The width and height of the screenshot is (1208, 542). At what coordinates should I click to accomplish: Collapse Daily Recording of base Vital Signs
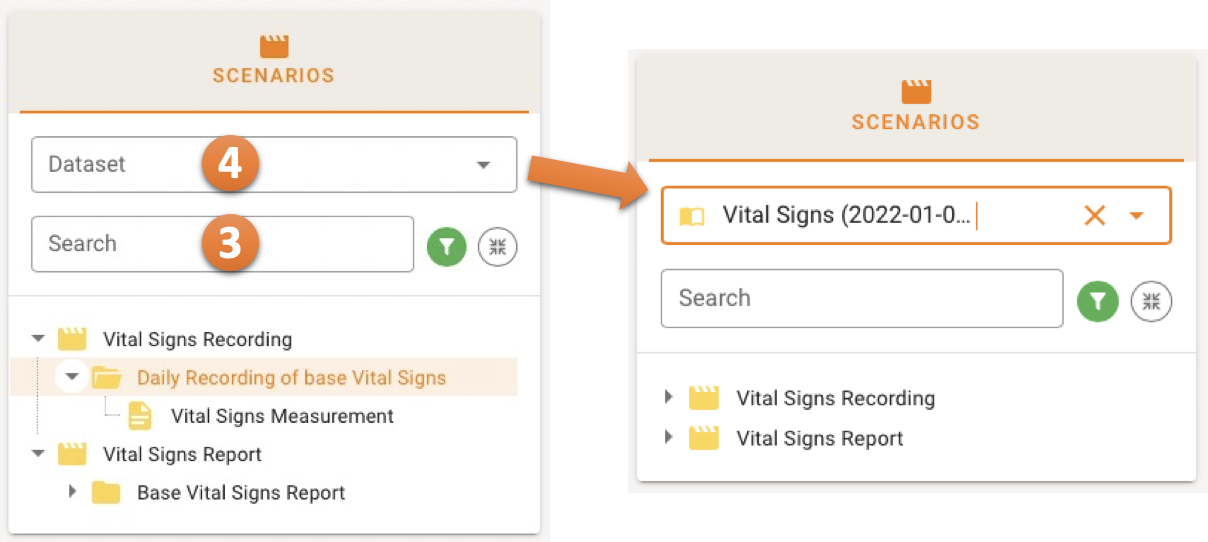(x=72, y=377)
